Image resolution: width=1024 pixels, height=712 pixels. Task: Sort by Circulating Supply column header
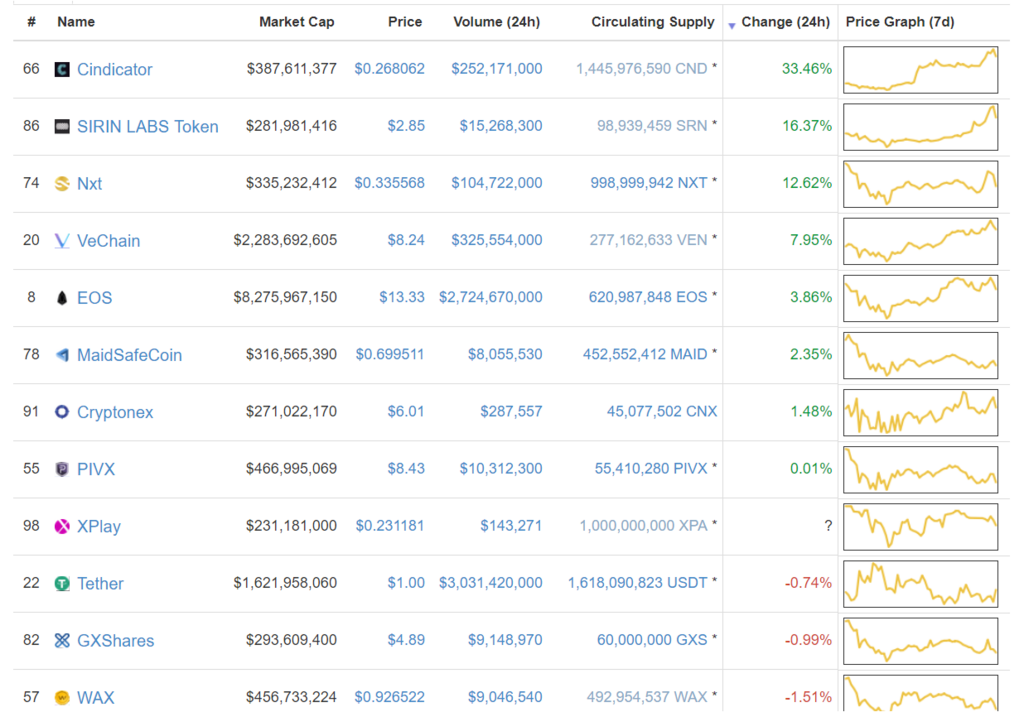coord(653,22)
